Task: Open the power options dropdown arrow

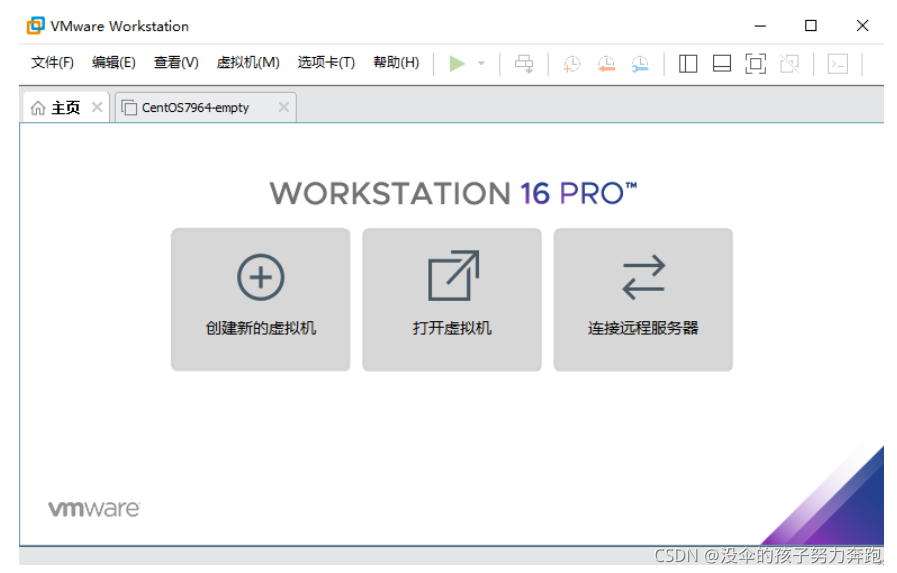Action: pyautogui.click(x=481, y=63)
